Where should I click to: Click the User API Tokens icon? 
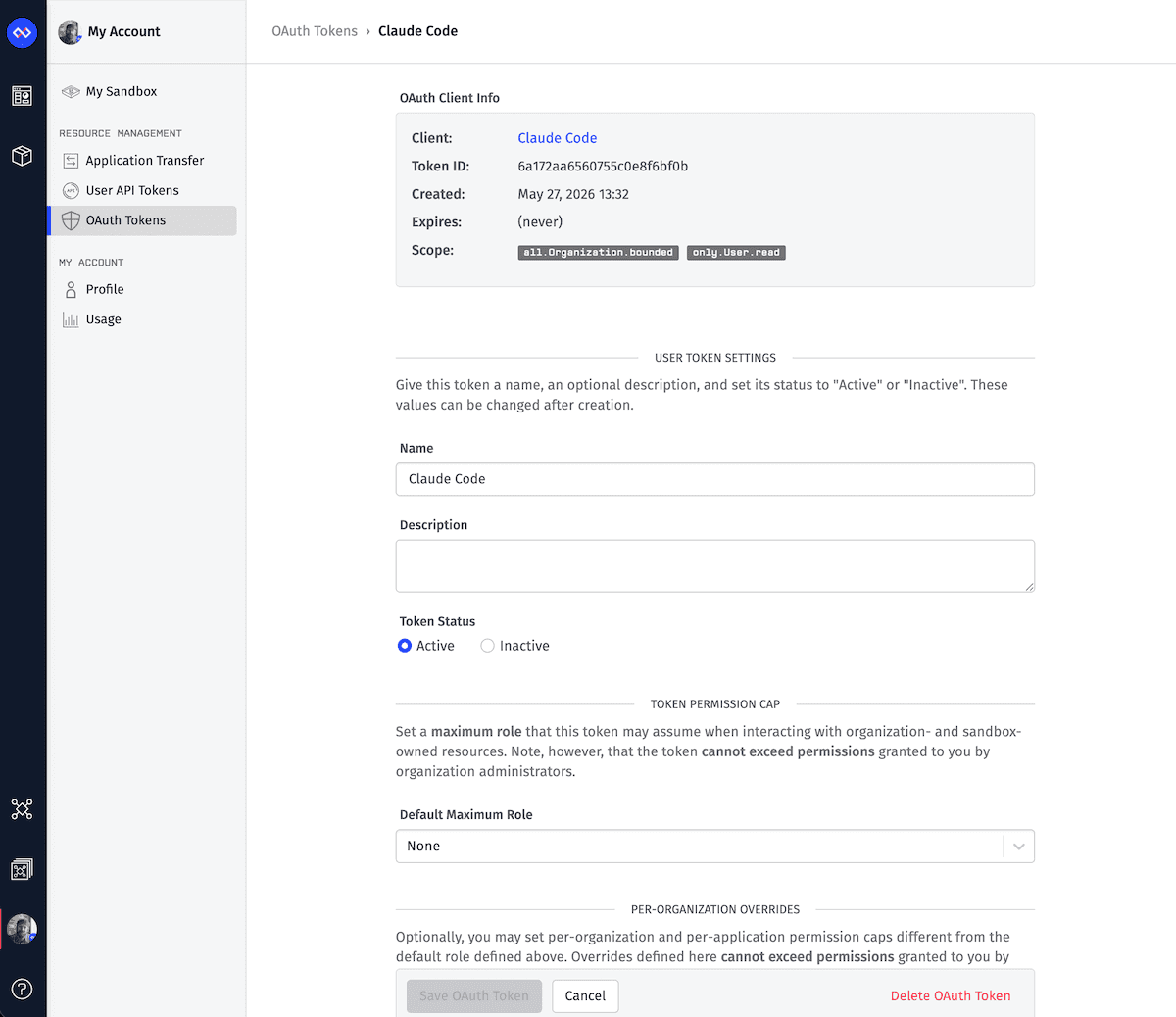71,191
